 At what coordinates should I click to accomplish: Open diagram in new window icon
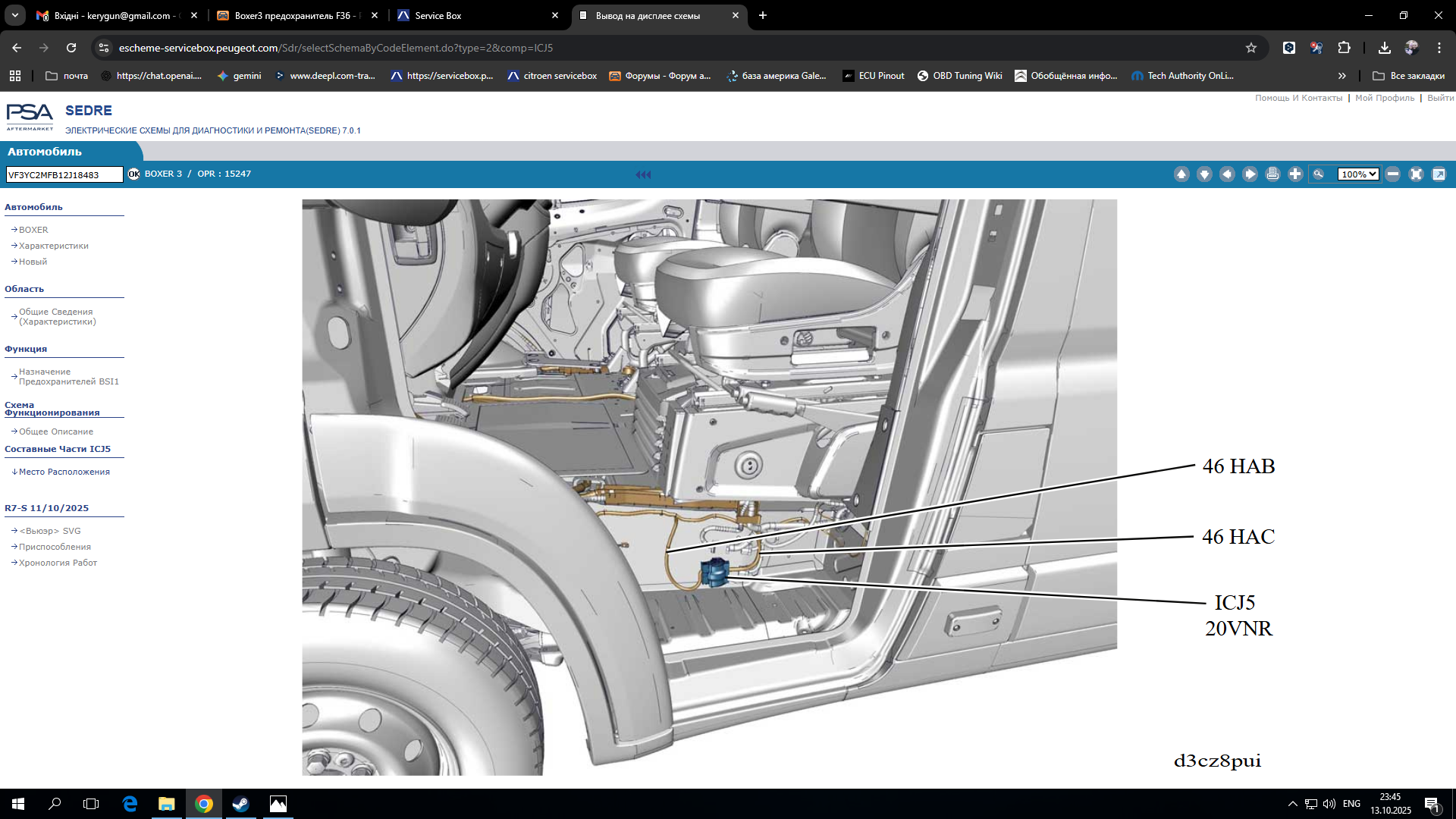tap(1439, 174)
